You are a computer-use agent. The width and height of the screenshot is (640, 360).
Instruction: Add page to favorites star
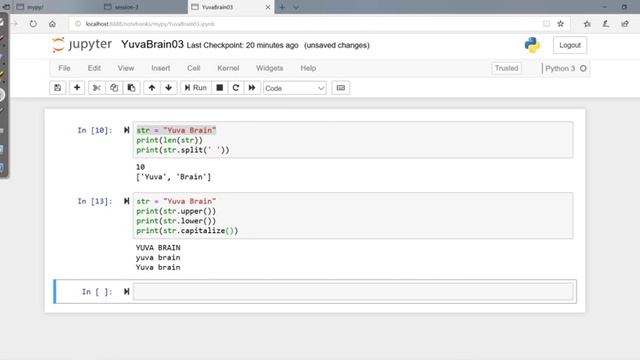pyautogui.click(x=560, y=24)
